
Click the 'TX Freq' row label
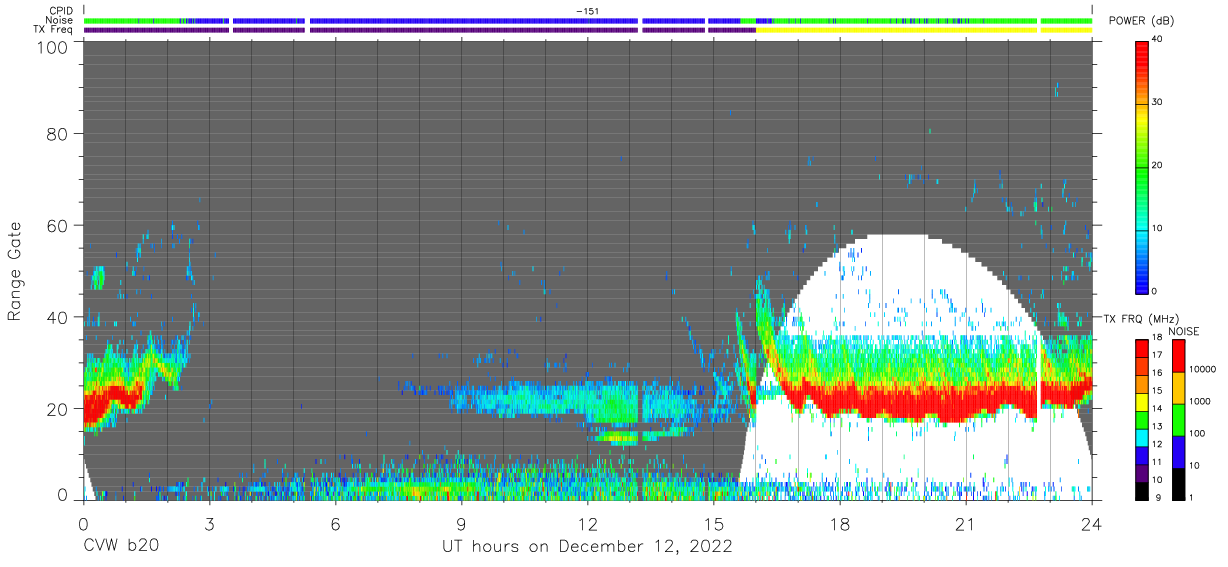click(55, 30)
